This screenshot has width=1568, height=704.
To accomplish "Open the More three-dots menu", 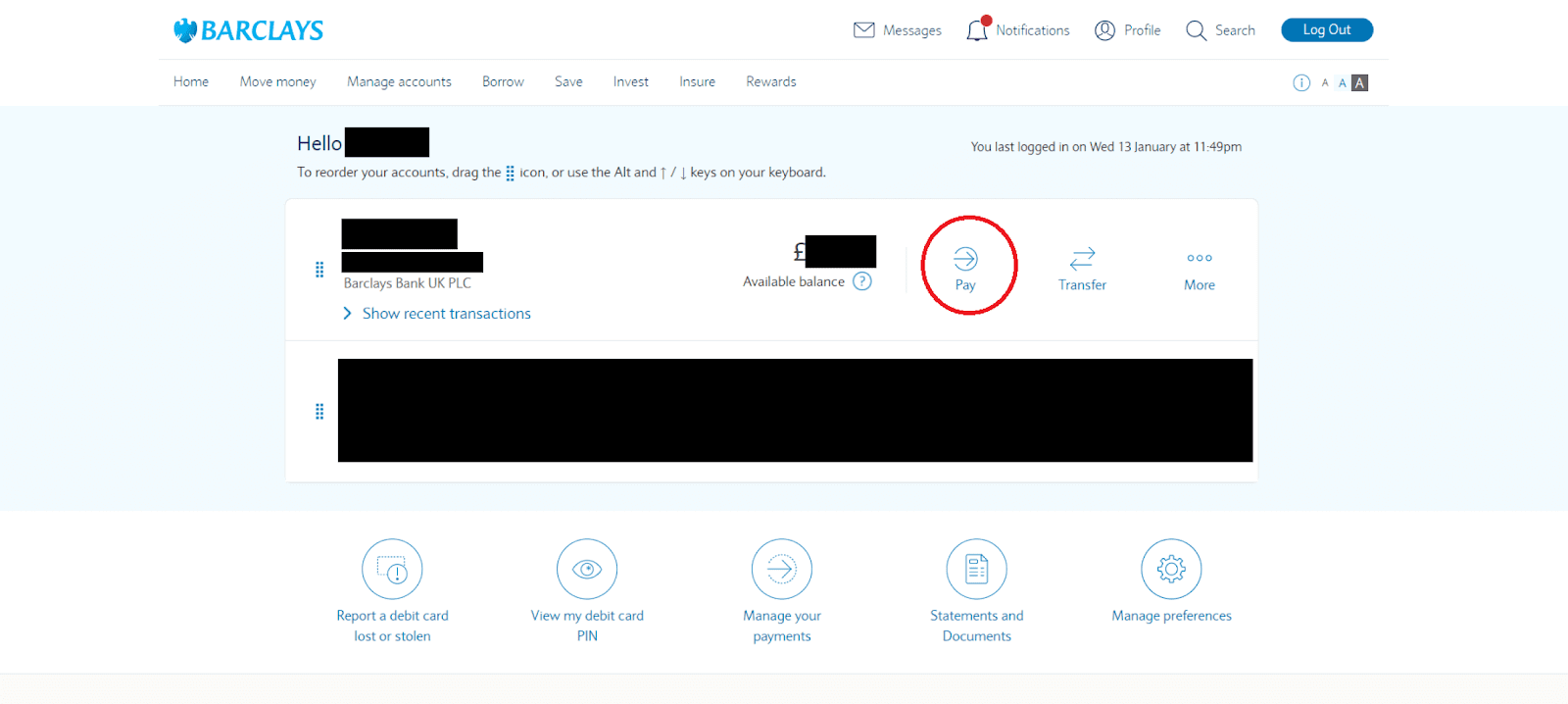I will [1199, 259].
